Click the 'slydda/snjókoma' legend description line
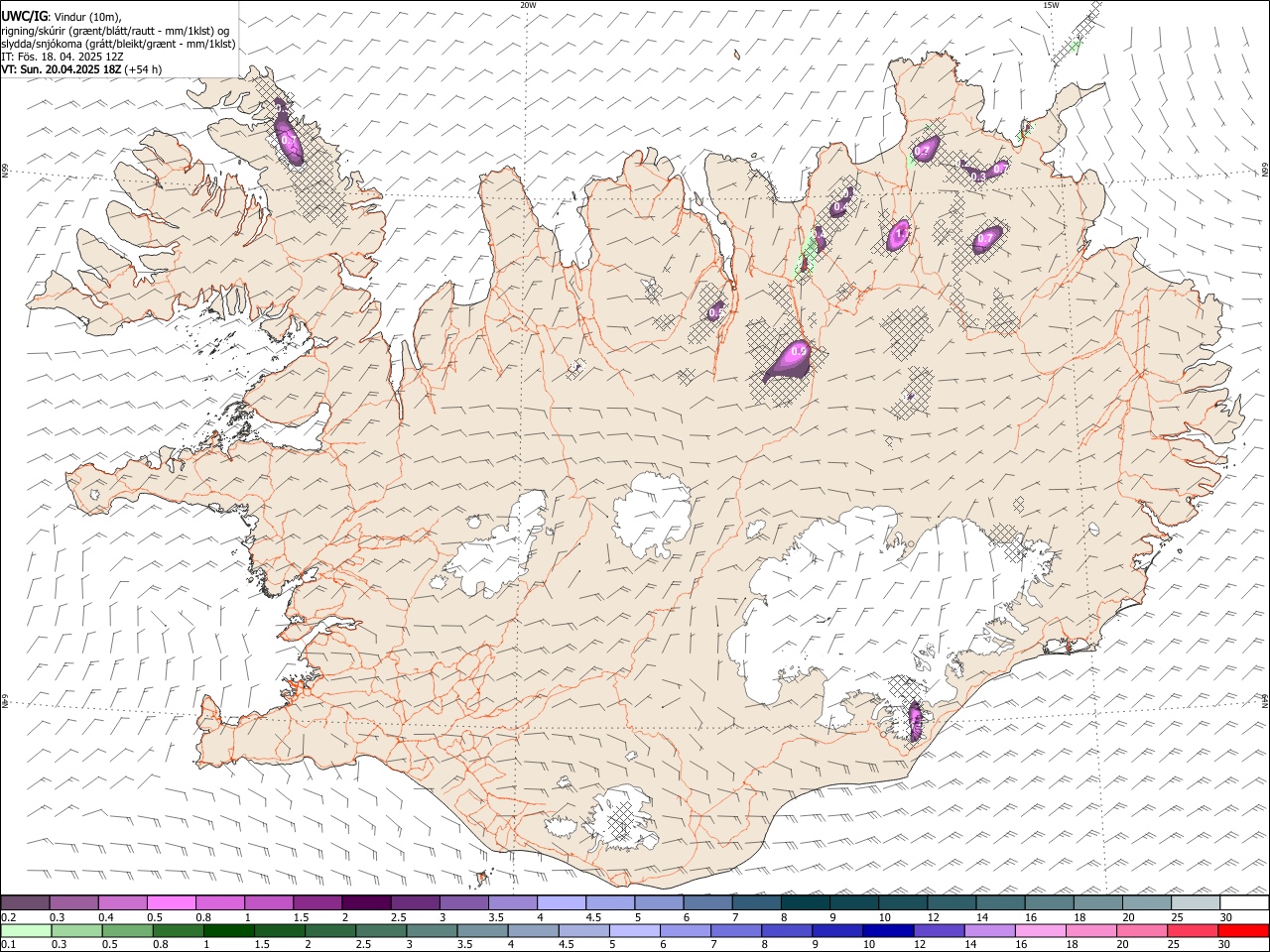 [x=118, y=43]
